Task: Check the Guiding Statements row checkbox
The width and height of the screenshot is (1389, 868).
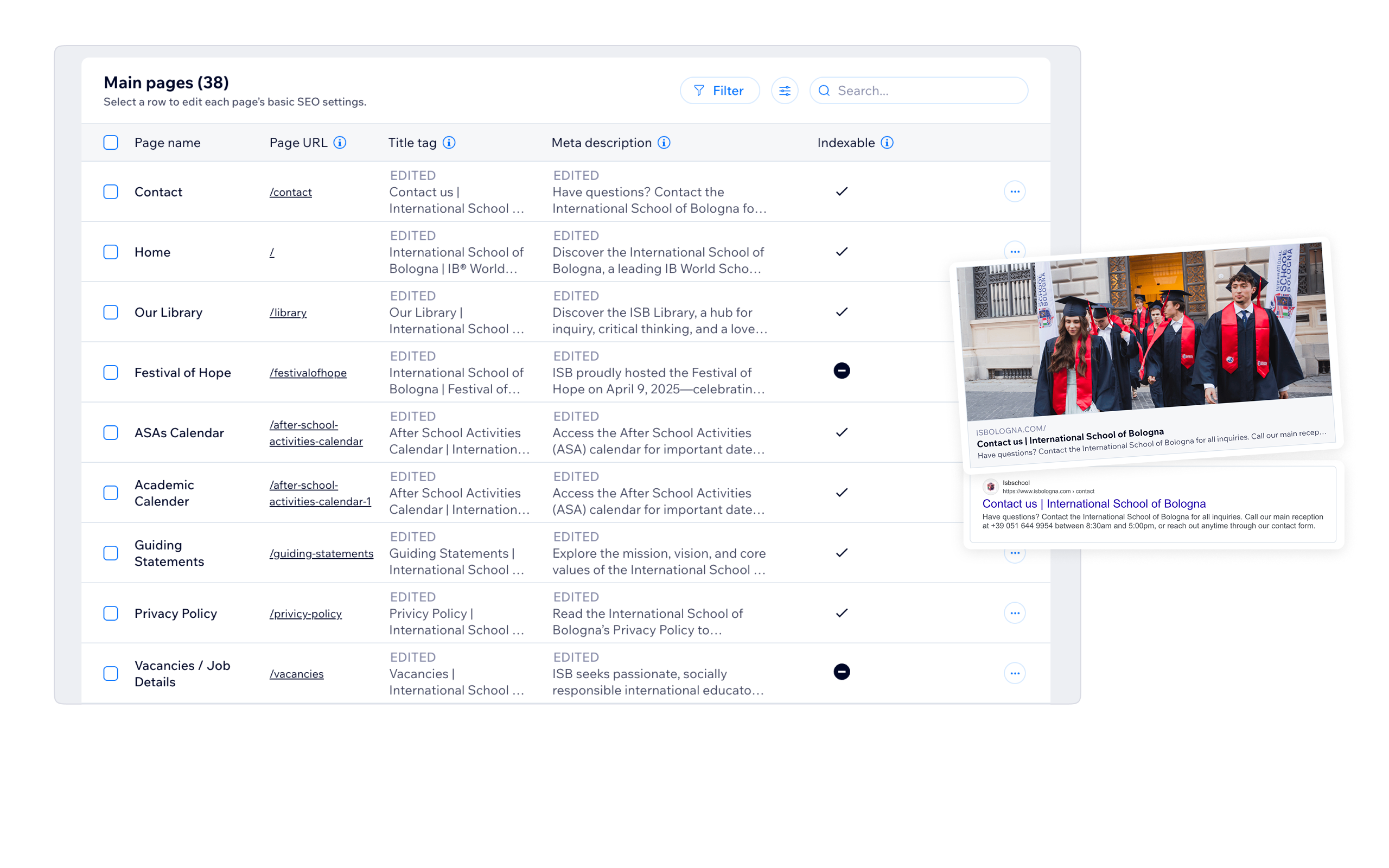Action: [111, 553]
